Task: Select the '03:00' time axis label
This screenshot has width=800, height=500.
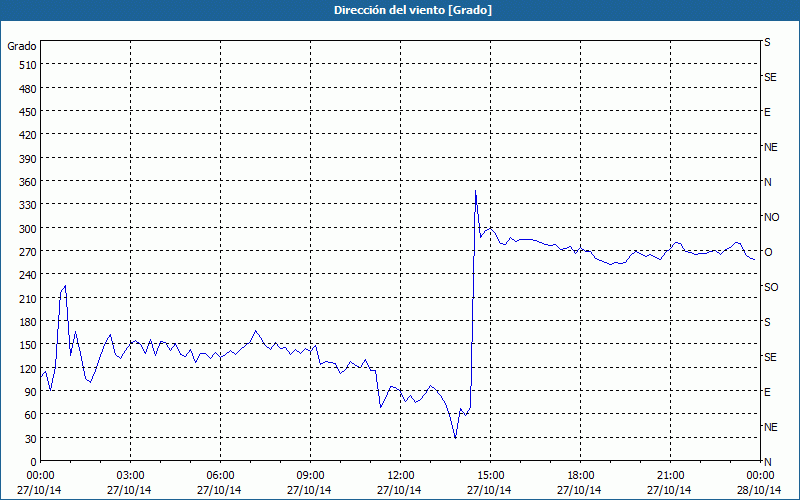Action: click(x=130, y=476)
